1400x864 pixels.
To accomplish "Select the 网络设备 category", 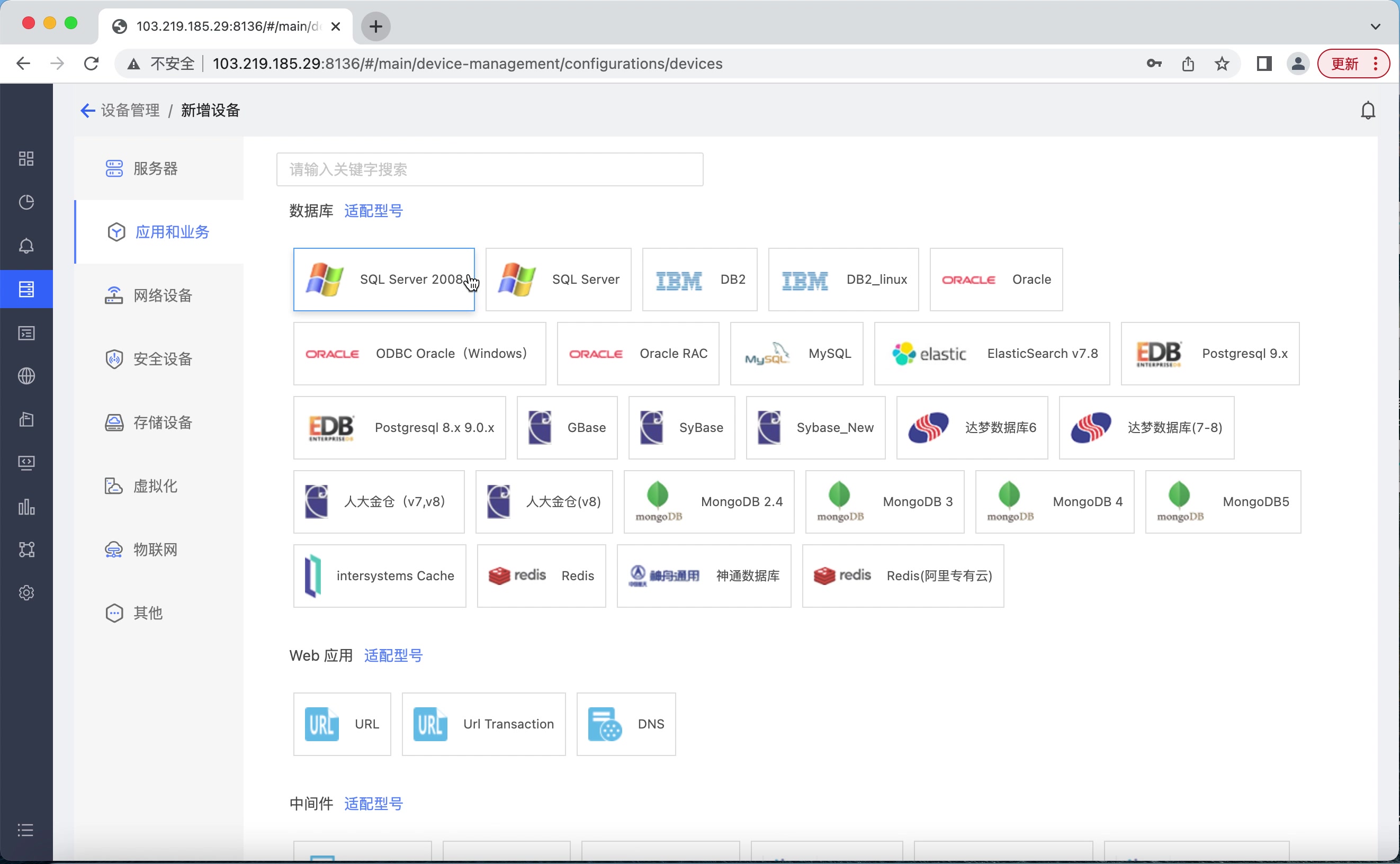I will click(159, 295).
